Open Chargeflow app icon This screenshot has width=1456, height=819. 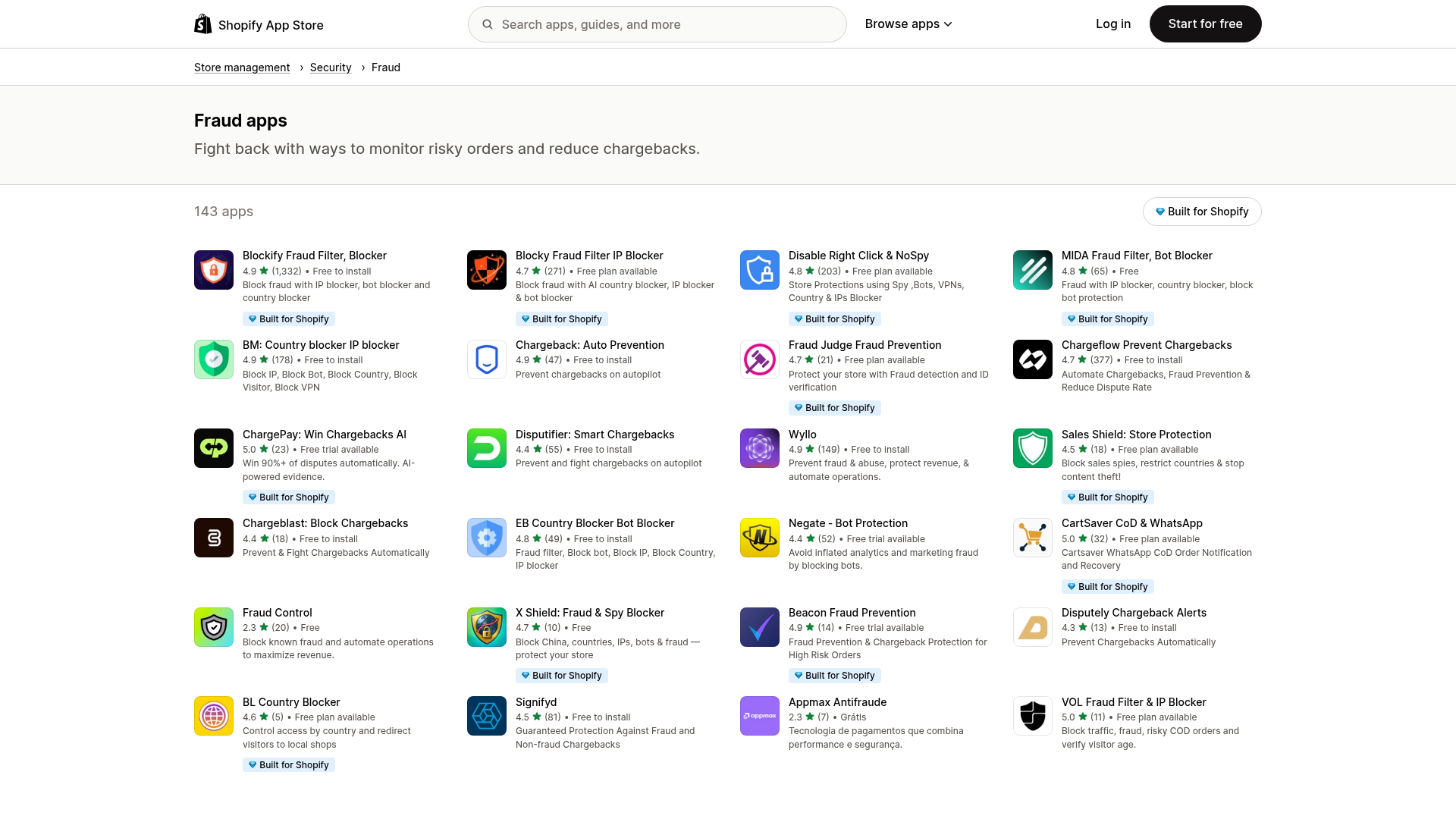1033,359
